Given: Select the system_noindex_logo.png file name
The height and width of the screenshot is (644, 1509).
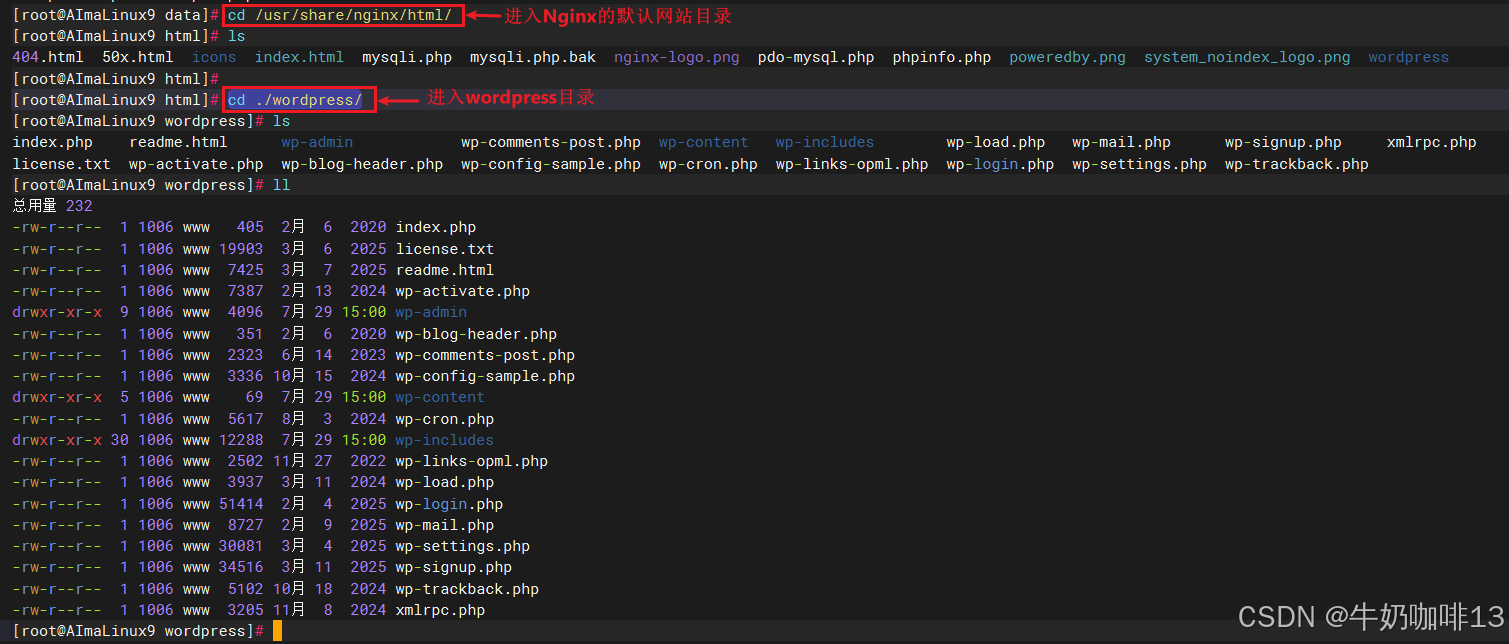Looking at the screenshot, I should pos(1247,57).
